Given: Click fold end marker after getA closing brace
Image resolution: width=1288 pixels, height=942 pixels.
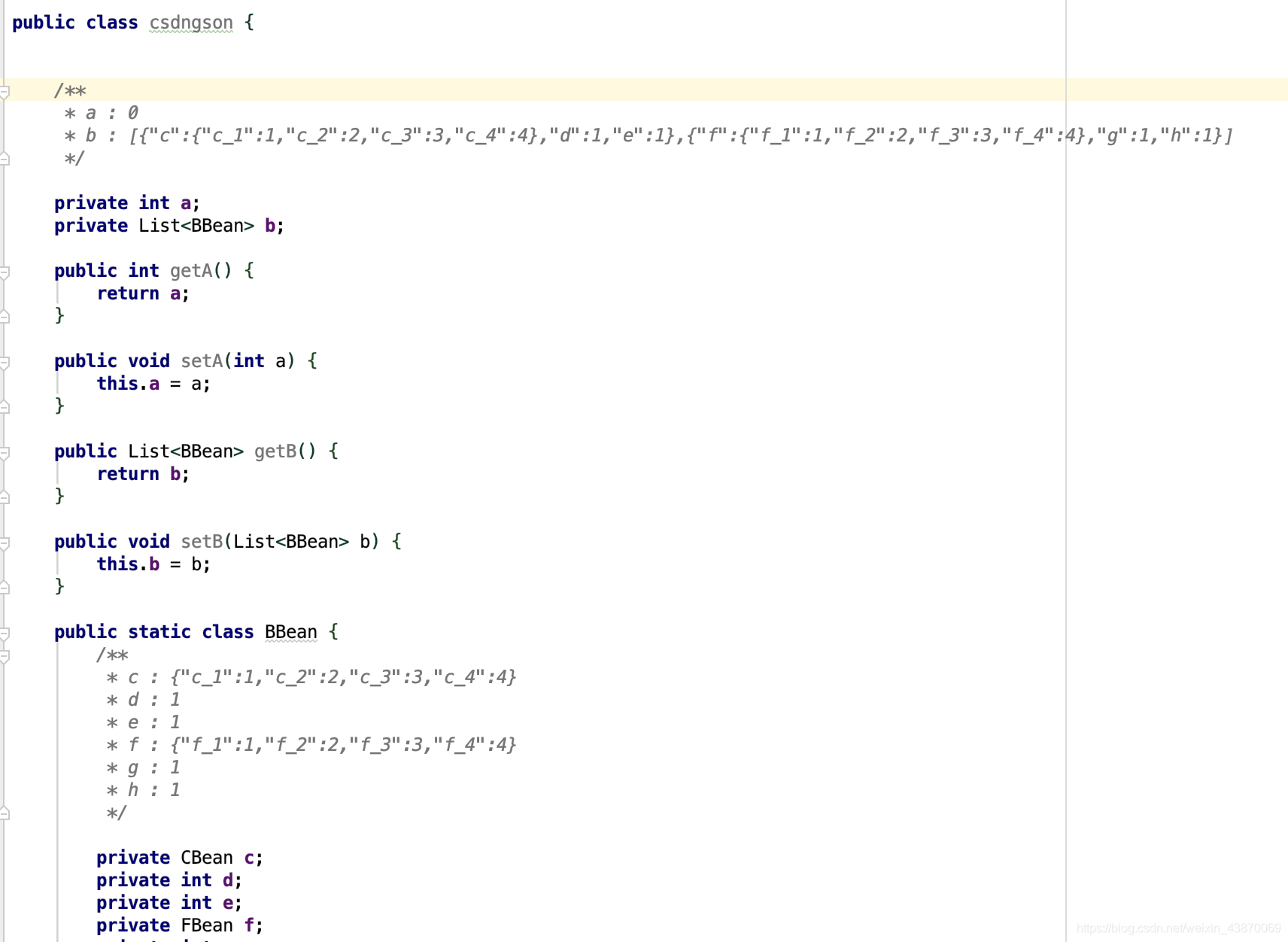Looking at the screenshot, I should point(4,316).
